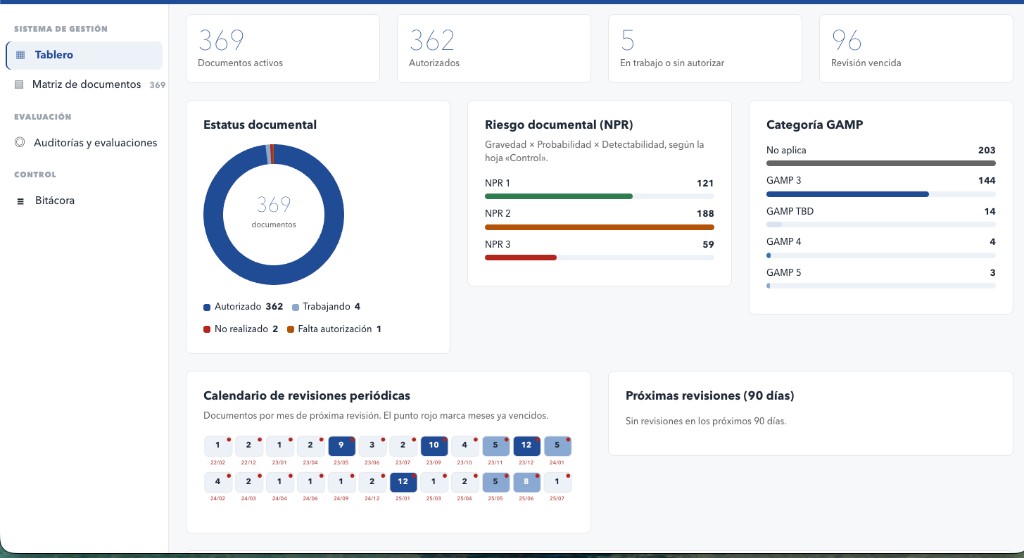
Task: Click the 369 count badge beside Matriz
Action: 157,85
